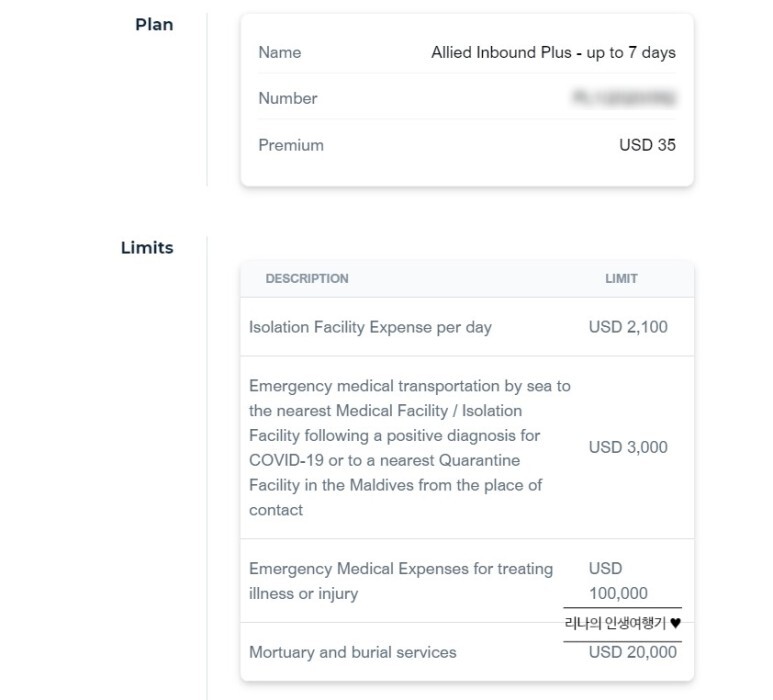This screenshot has width=773, height=700.
Task: Click the Korean watermark text
Action: coord(615,624)
